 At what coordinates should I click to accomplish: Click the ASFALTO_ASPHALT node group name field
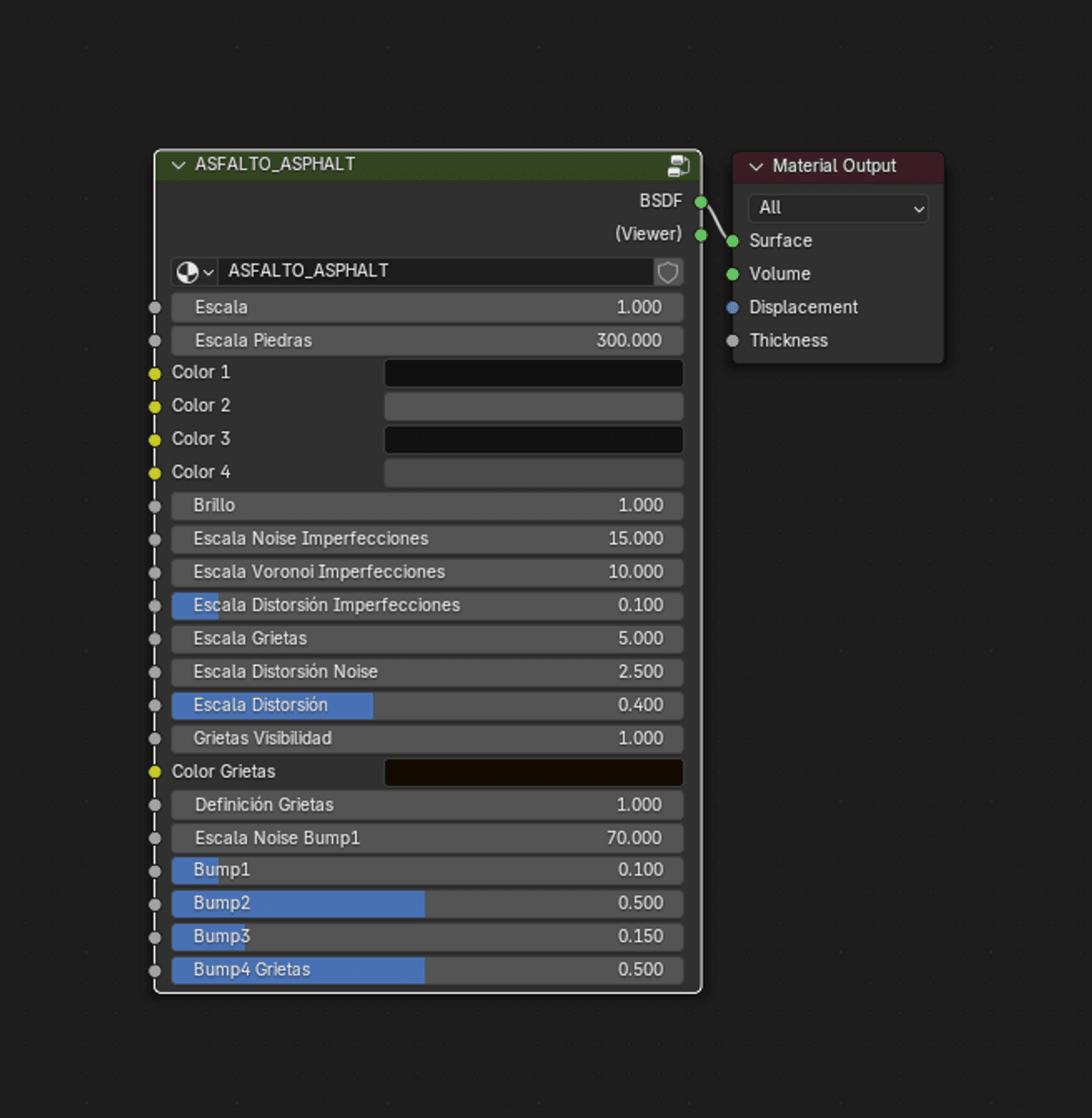[436, 272]
